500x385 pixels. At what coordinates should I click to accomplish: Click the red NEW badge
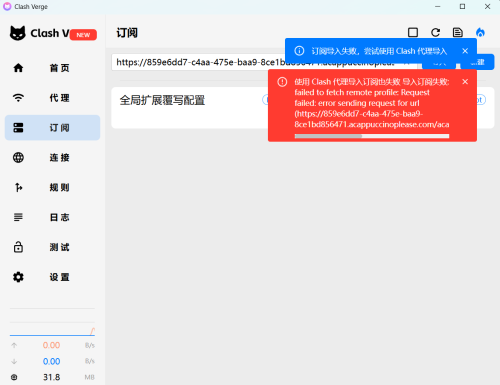[83, 35]
